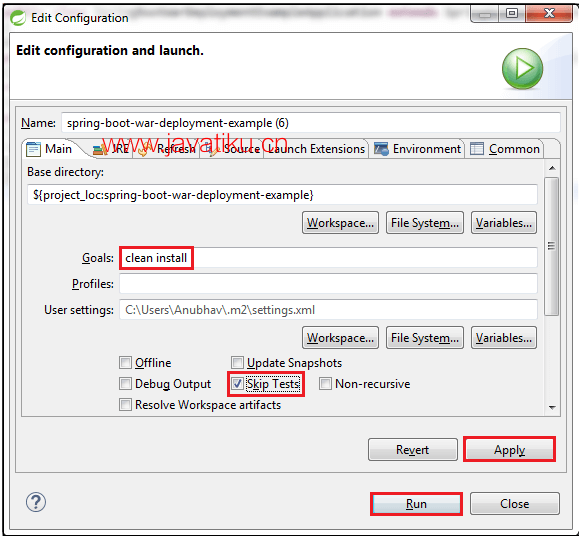
Task: Click the Spring leaf icon in title bar
Action: click(18, 18)
